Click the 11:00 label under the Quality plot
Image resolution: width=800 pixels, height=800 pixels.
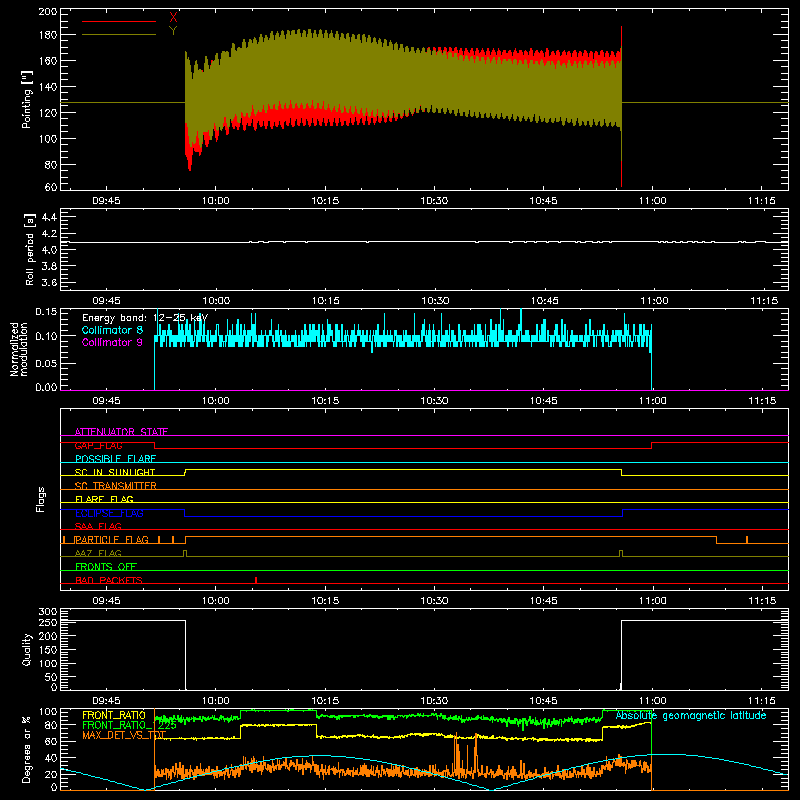[653, 701]
